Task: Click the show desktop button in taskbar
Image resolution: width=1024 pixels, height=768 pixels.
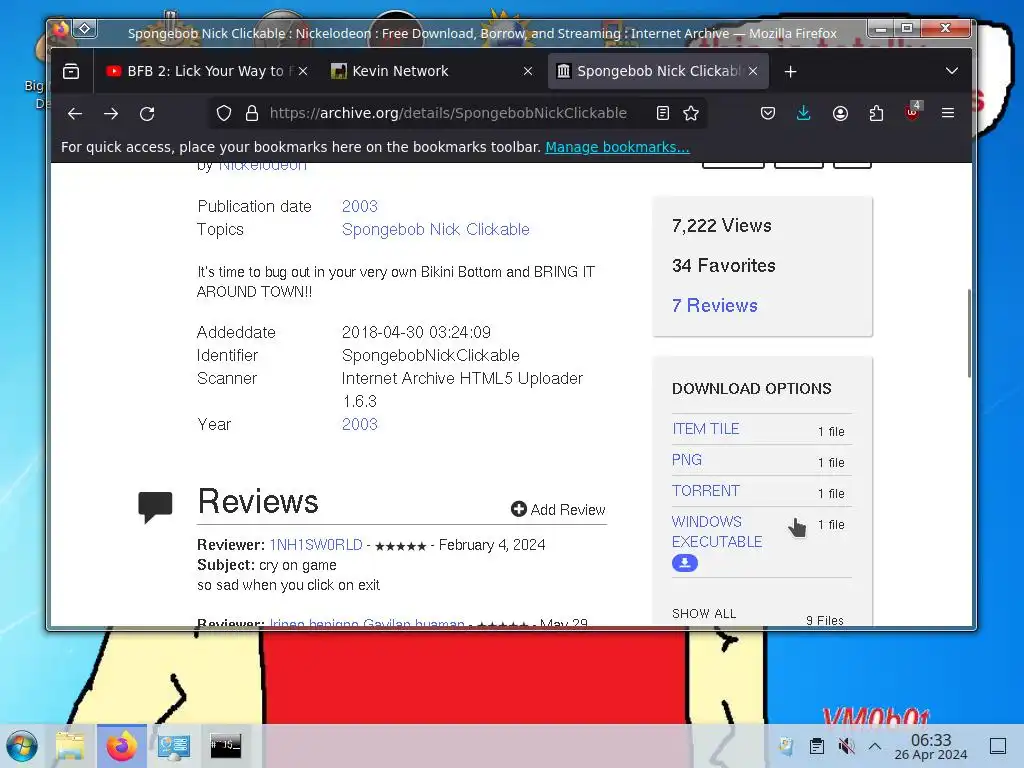Action: tap(998, 746)
